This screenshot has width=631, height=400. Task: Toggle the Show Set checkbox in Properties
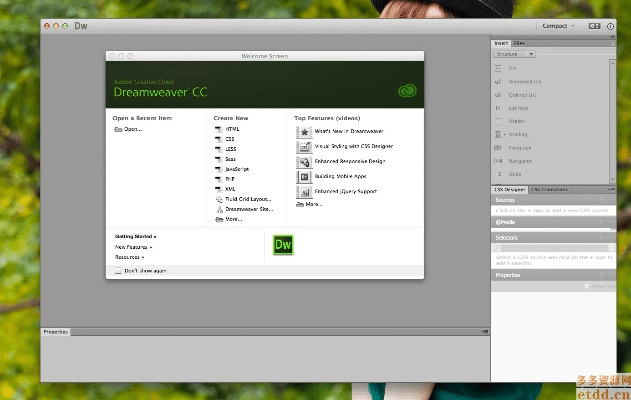(587, 286)
